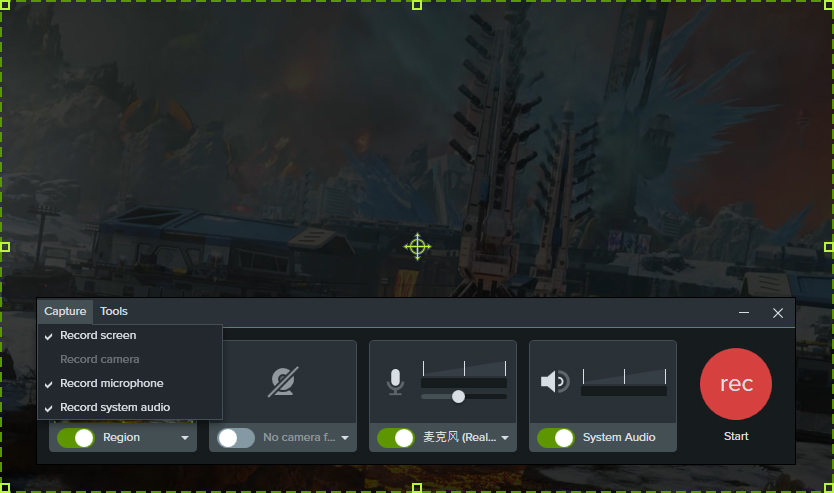Turn off the Region screen recording toggle

(76, 437)
